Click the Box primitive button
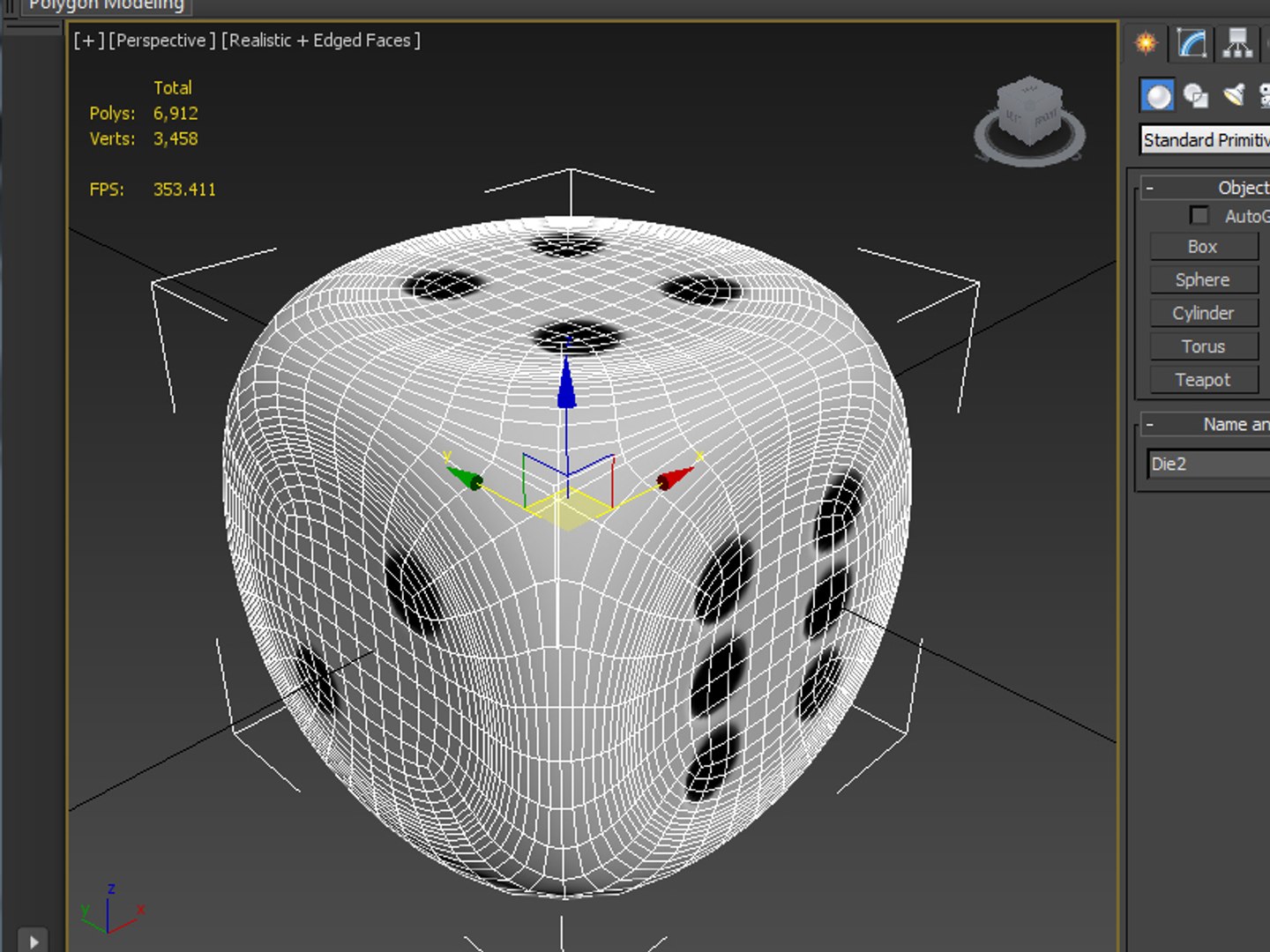 (x=1204, y=247)
